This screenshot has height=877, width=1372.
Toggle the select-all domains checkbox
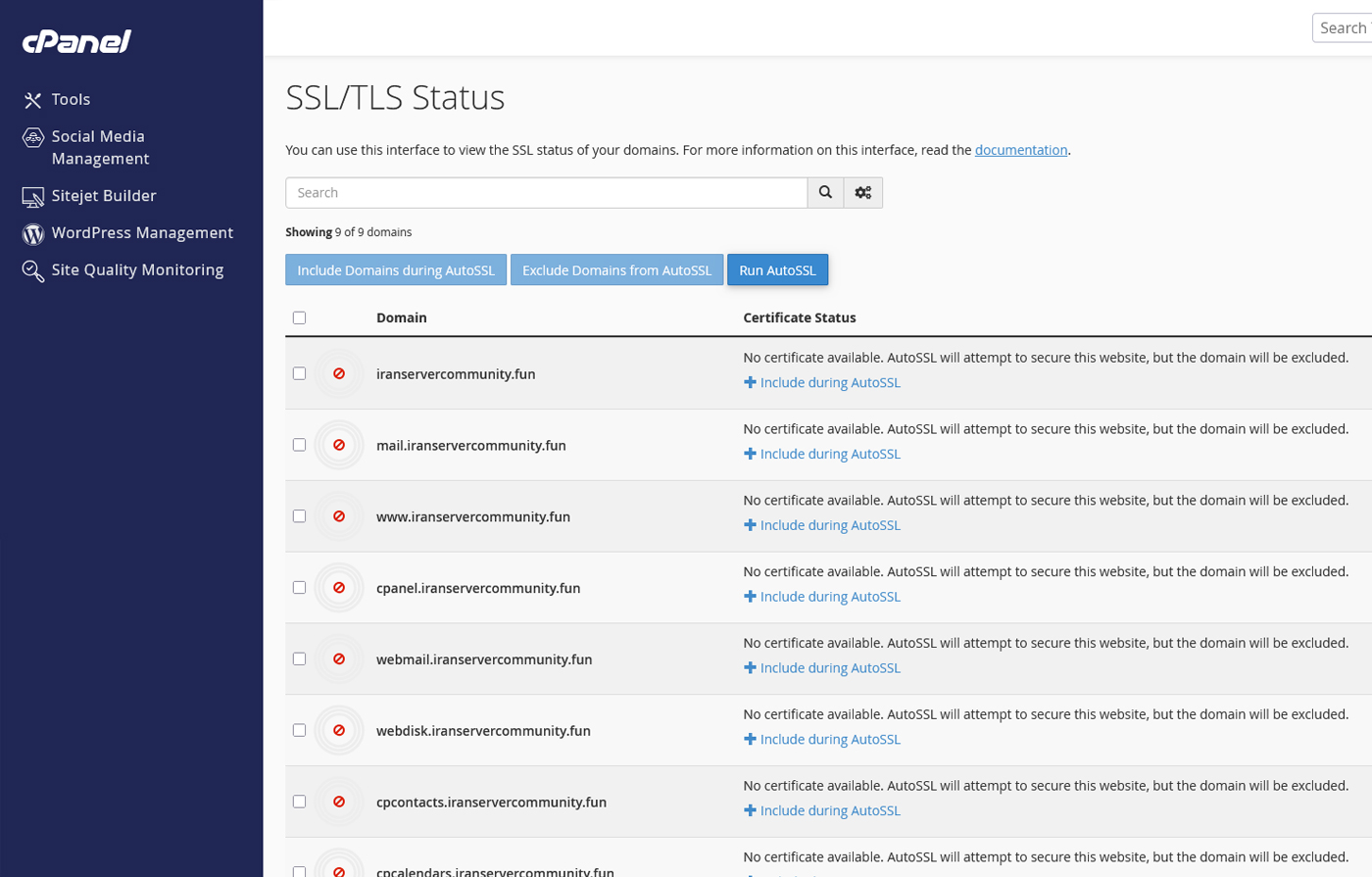(299, 317)
